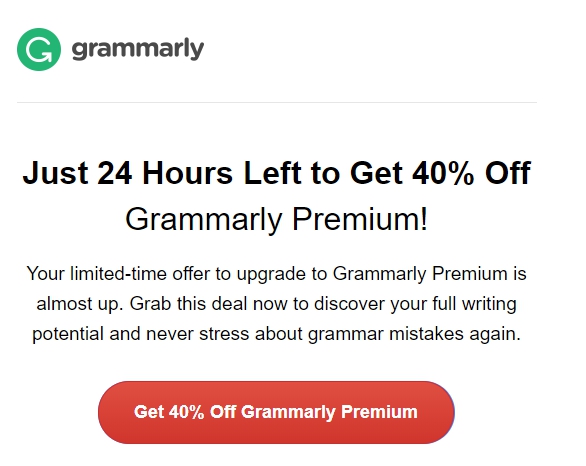Click the Get 40% Off Grammarly Premium button
This screenshot has width=586, height=466.
(276, 412)
